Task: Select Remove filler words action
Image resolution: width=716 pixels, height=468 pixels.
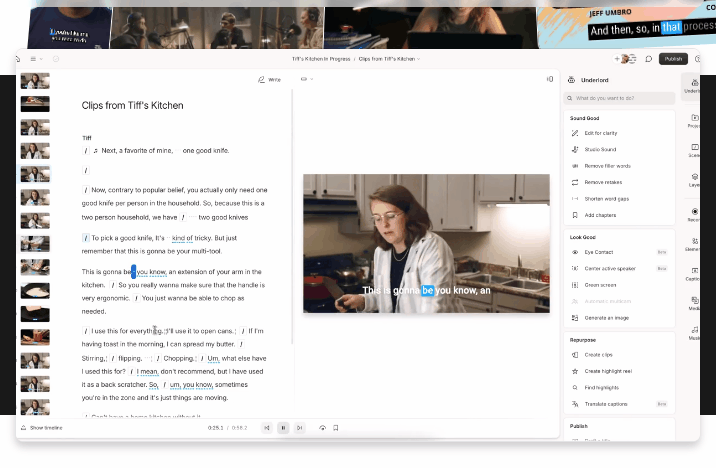Action: (x=619, y=166)
